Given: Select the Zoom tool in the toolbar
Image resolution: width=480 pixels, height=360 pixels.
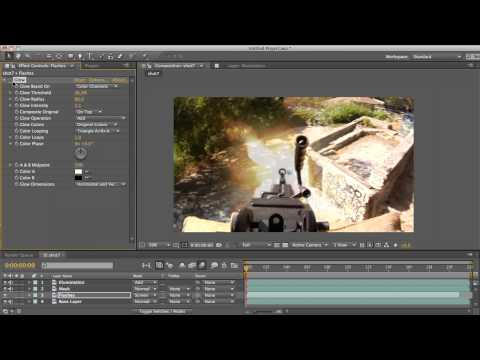Looking at the screenshot, I should coord(28,56).
